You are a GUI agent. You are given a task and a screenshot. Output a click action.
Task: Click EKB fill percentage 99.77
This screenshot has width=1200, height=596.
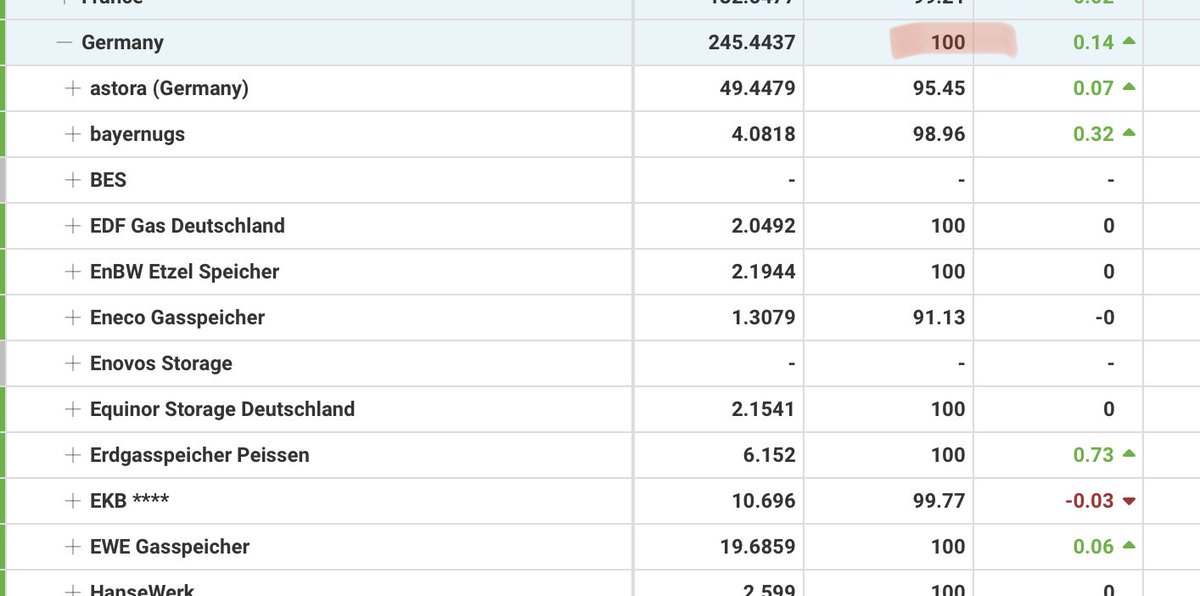pyautogui.click(x=938, y=501)
